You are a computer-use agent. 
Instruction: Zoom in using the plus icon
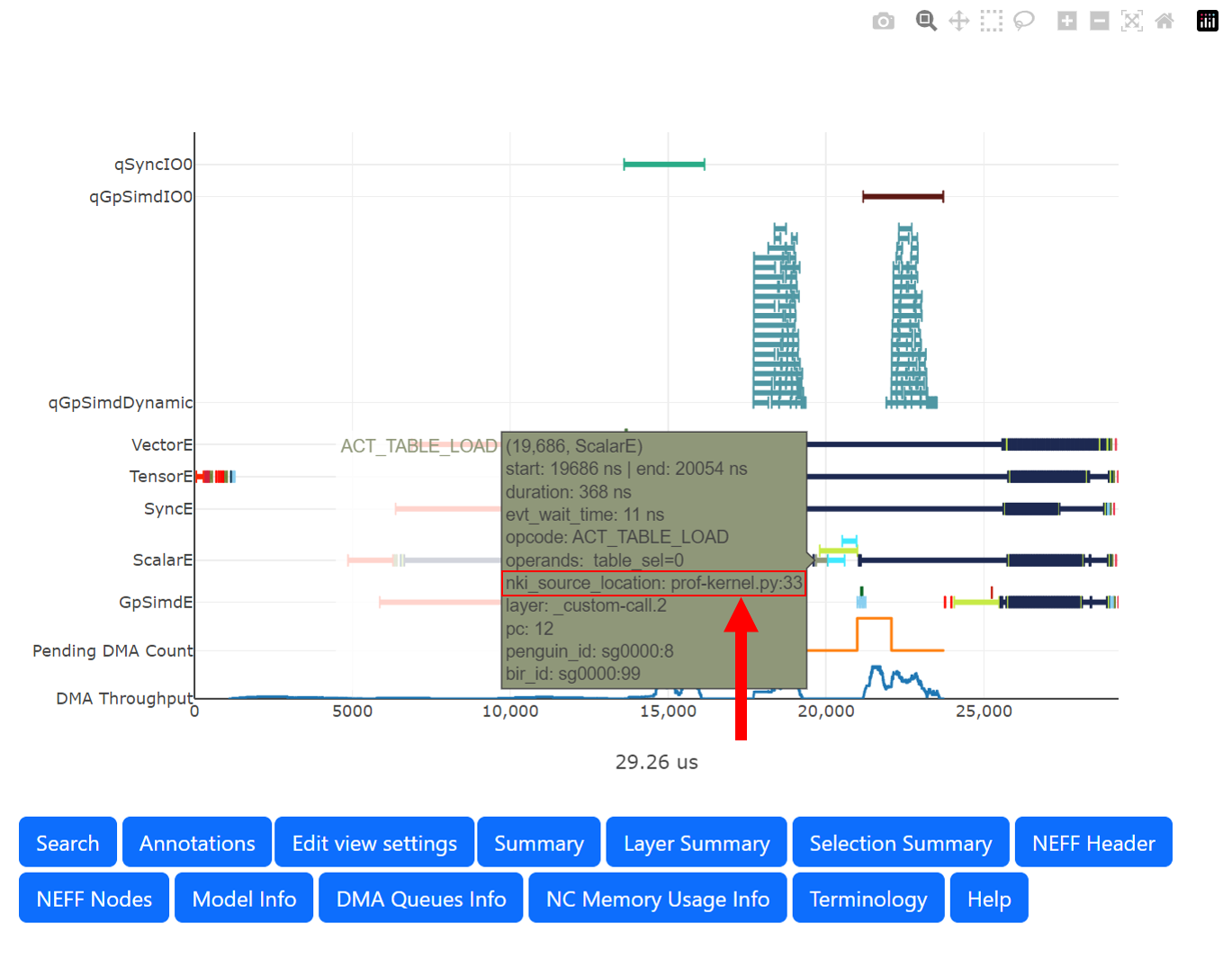[1066, 21]
